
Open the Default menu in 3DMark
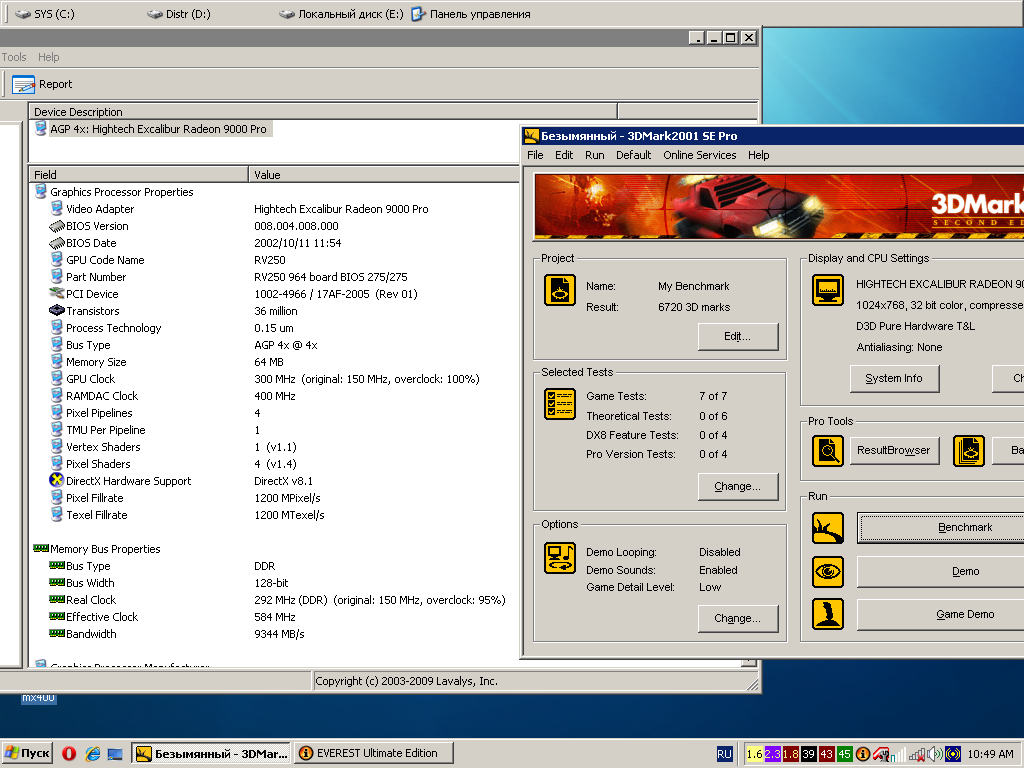[633, 155]
